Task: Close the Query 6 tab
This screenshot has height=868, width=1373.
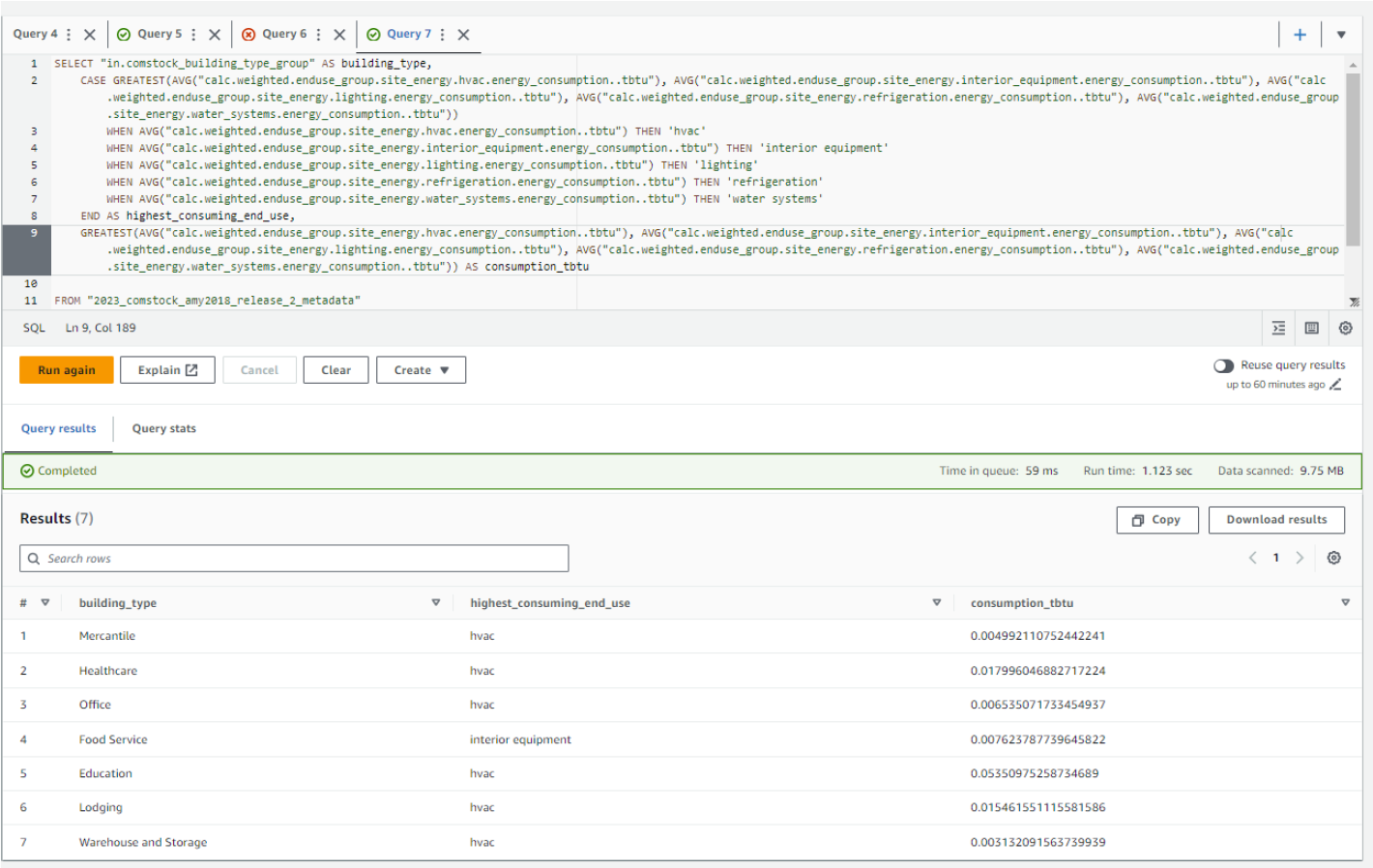Action: (x=339, y=35)
